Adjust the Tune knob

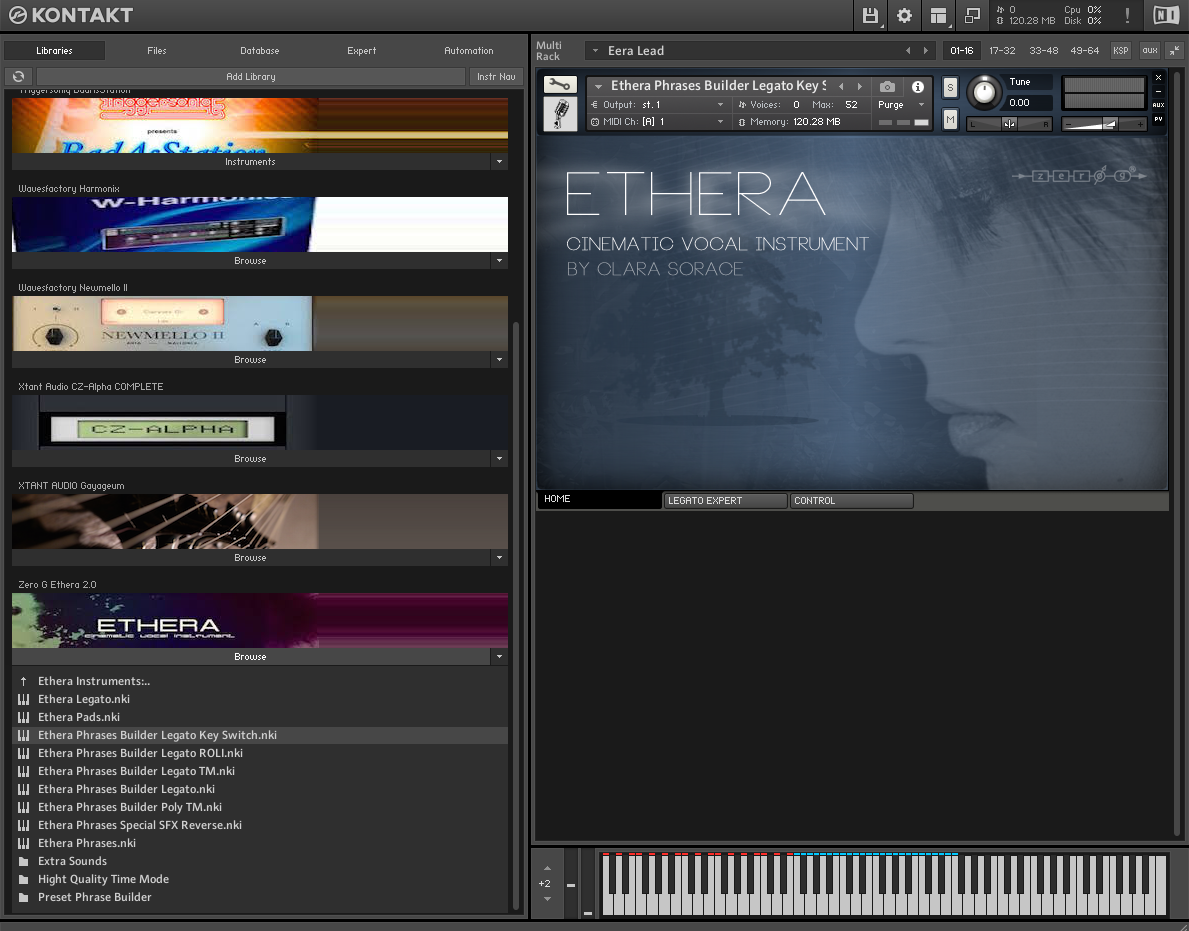(984, 92)
